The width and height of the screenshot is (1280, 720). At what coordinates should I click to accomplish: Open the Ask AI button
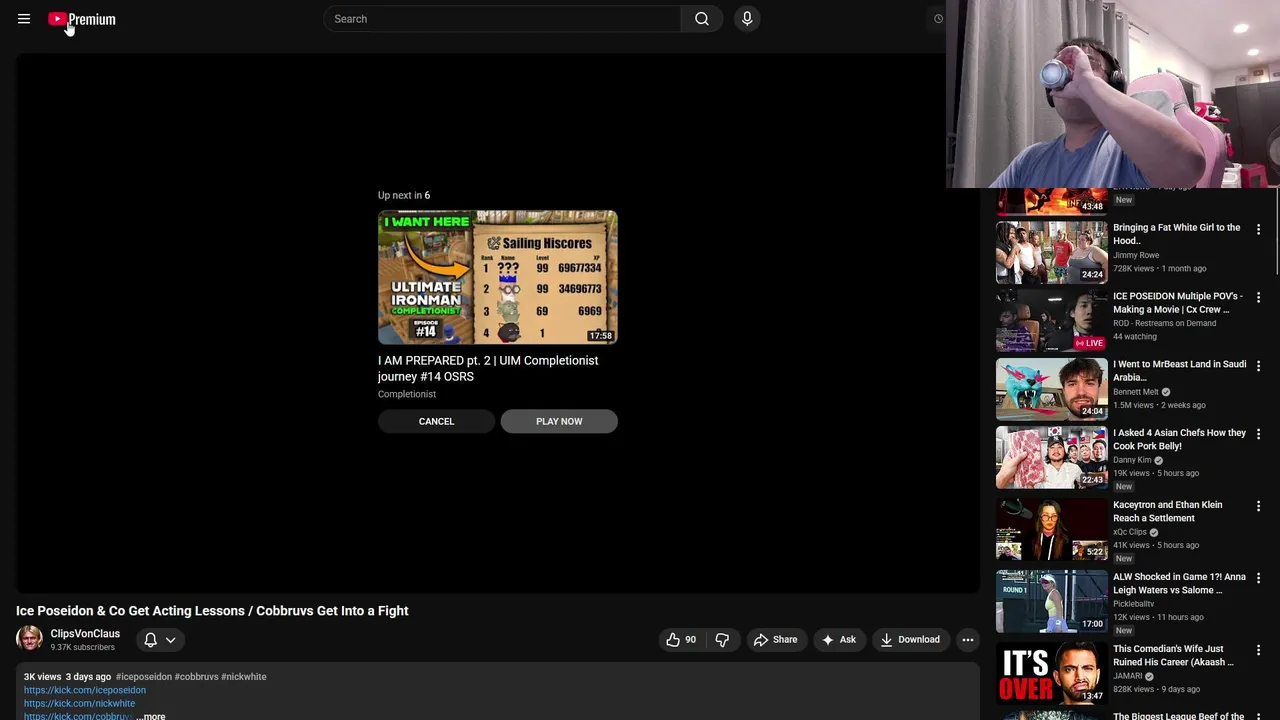point(839,640)
